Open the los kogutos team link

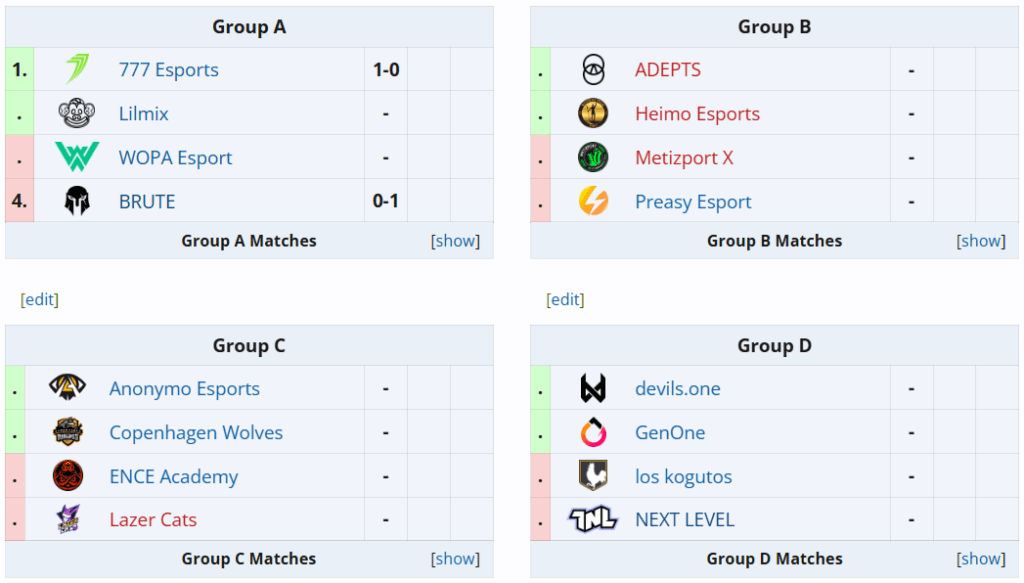coord(683,477)
